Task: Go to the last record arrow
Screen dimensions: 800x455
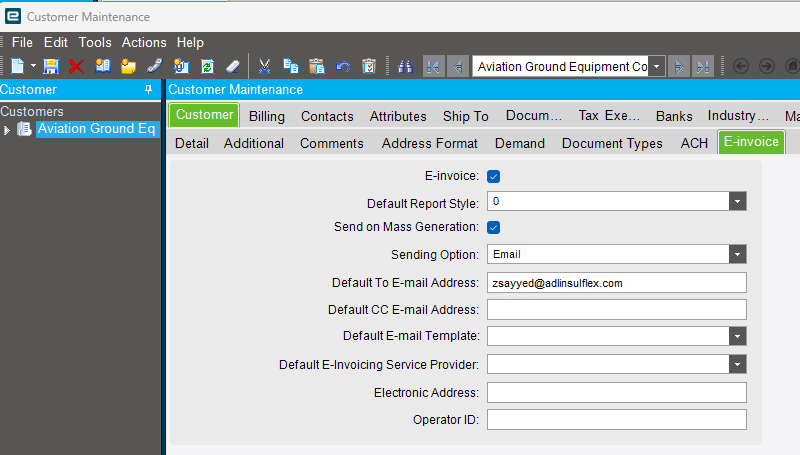Action: (703, 66)
